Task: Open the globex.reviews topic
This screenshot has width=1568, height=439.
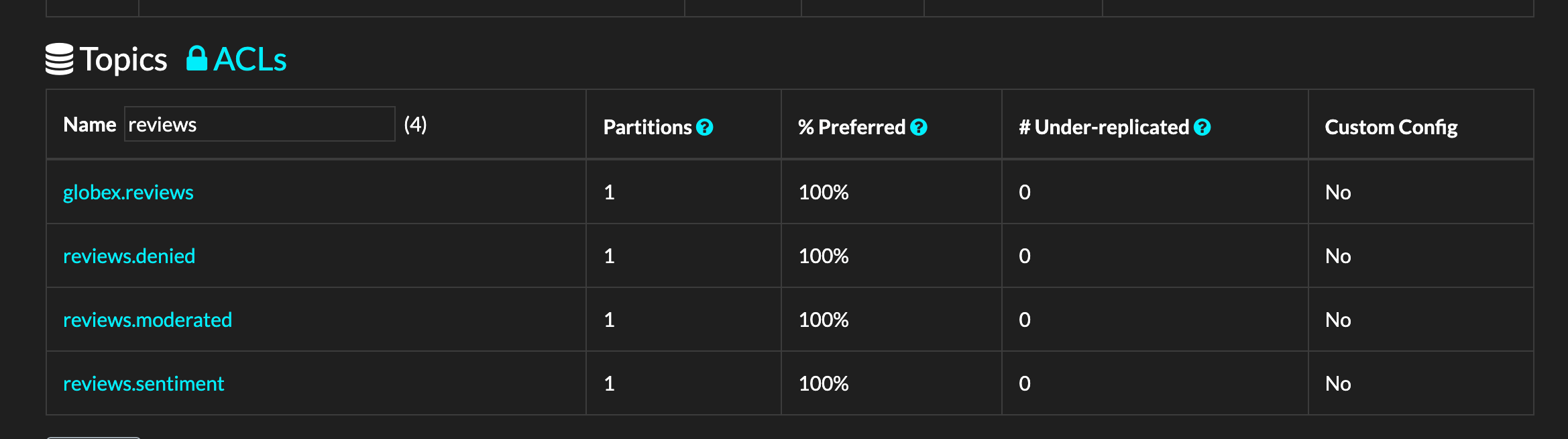Action: click(128, 193)
